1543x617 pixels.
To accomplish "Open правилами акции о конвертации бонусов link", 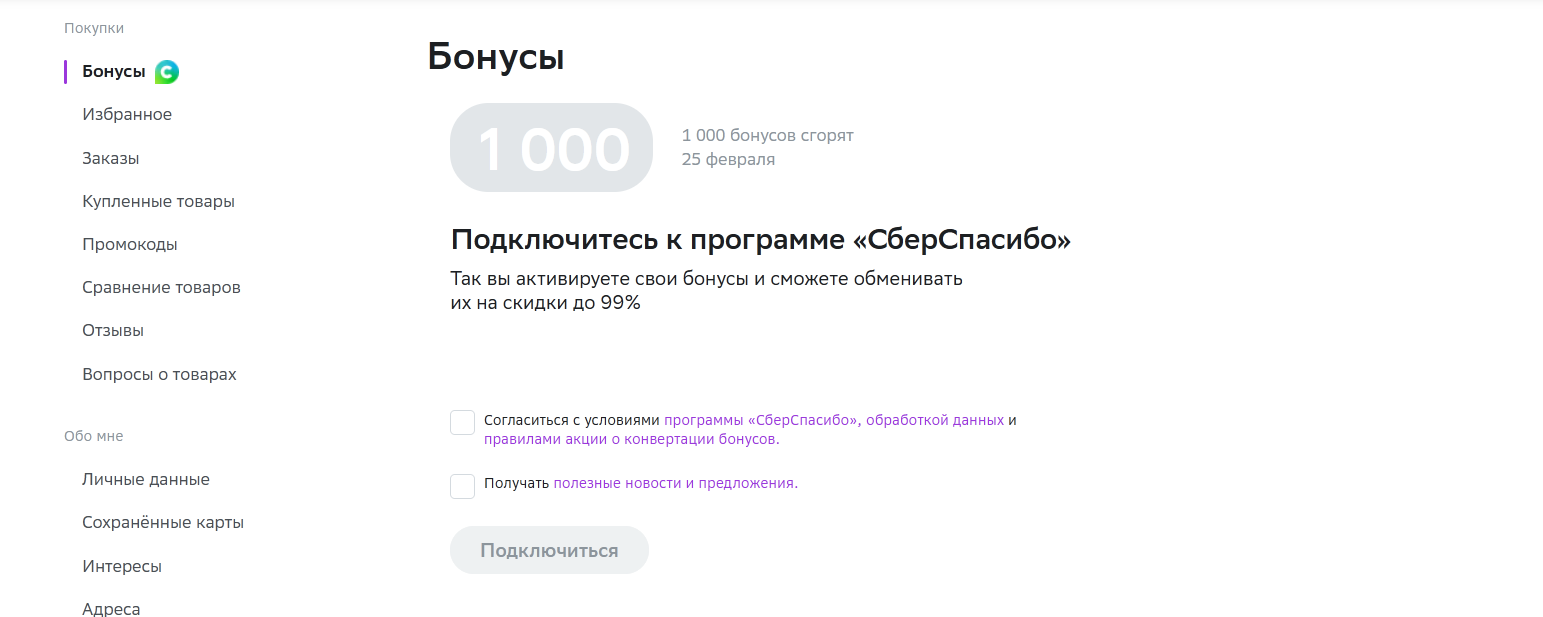I will (x=631, y=439).
